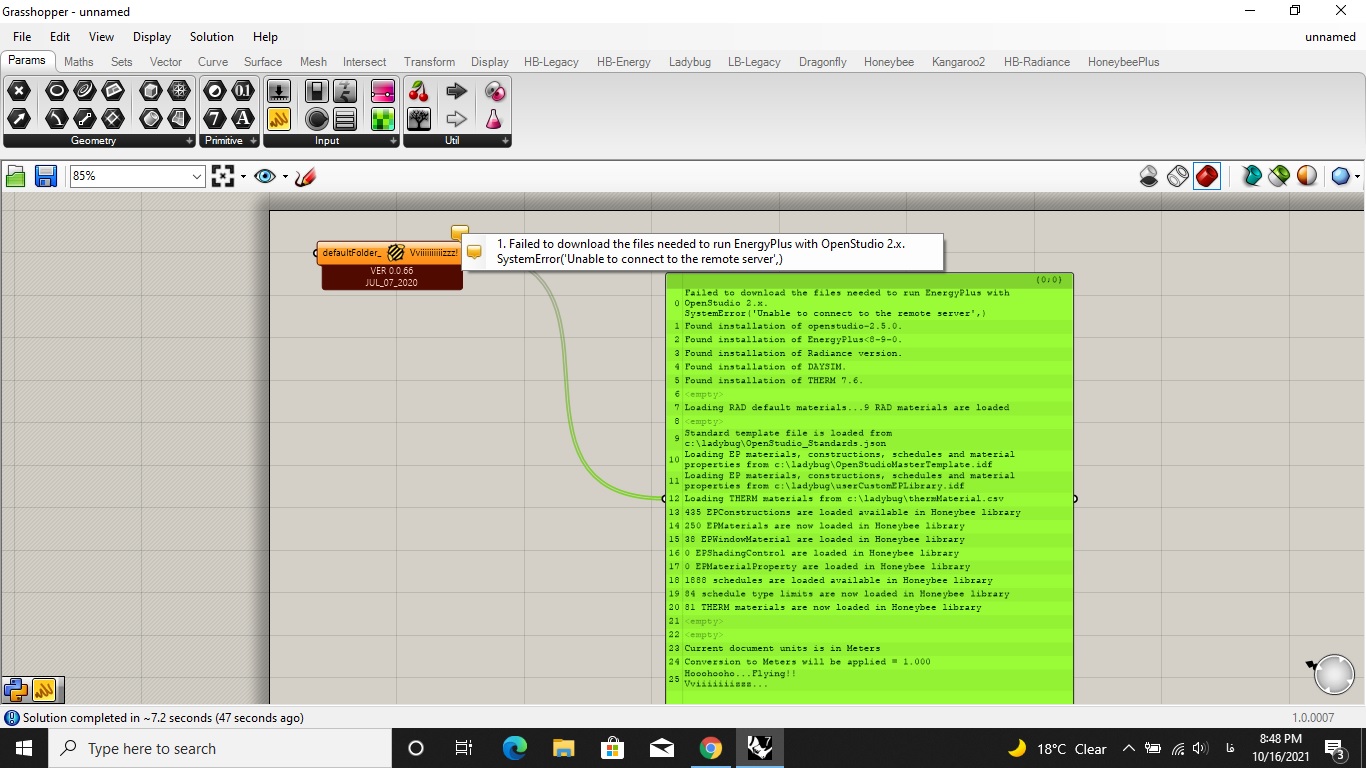Viewport: 1366px width, 768px height.
Task: Expand the Input panel
Action: (393, 142)
